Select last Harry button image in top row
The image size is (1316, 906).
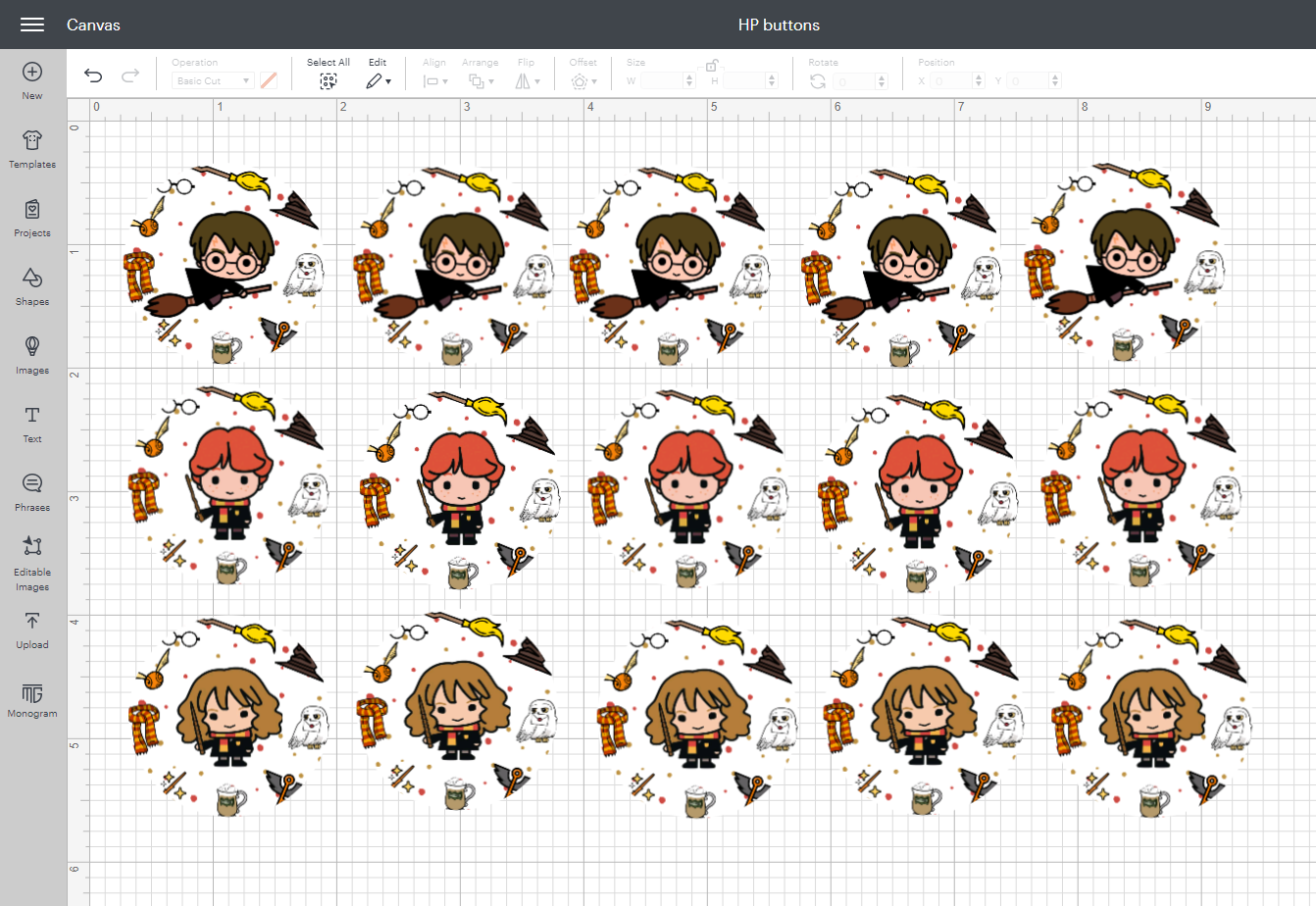tap(1126, 263)
